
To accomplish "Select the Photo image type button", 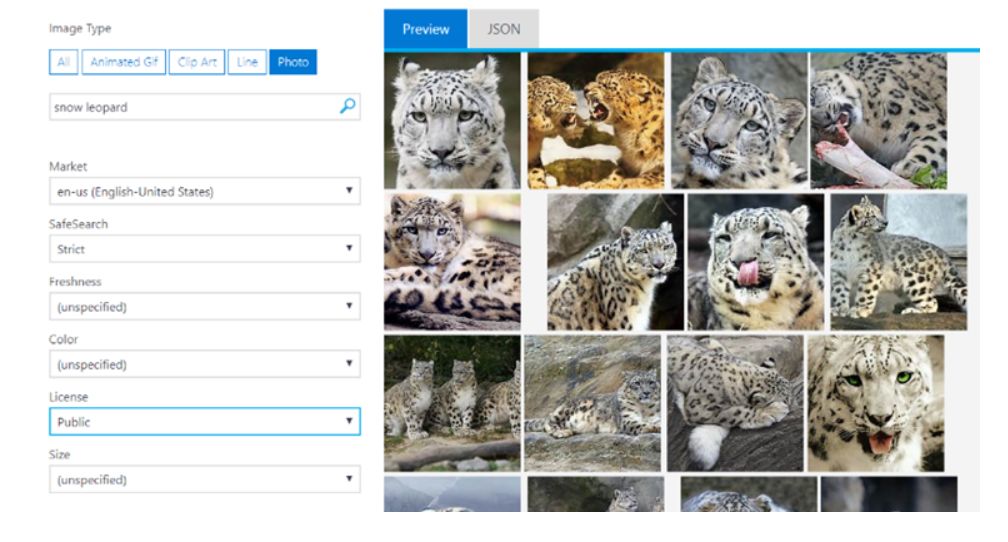I will coord(293,62).
